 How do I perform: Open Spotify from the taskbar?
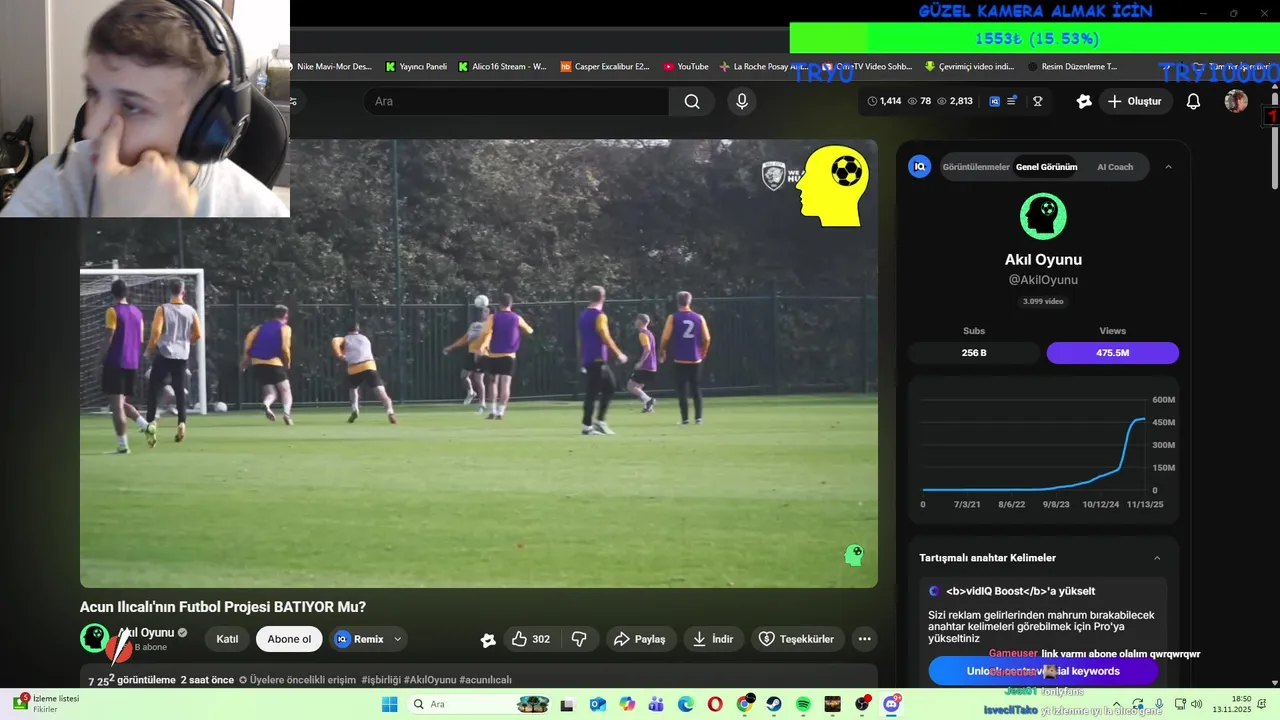click(x=803, y=704)
